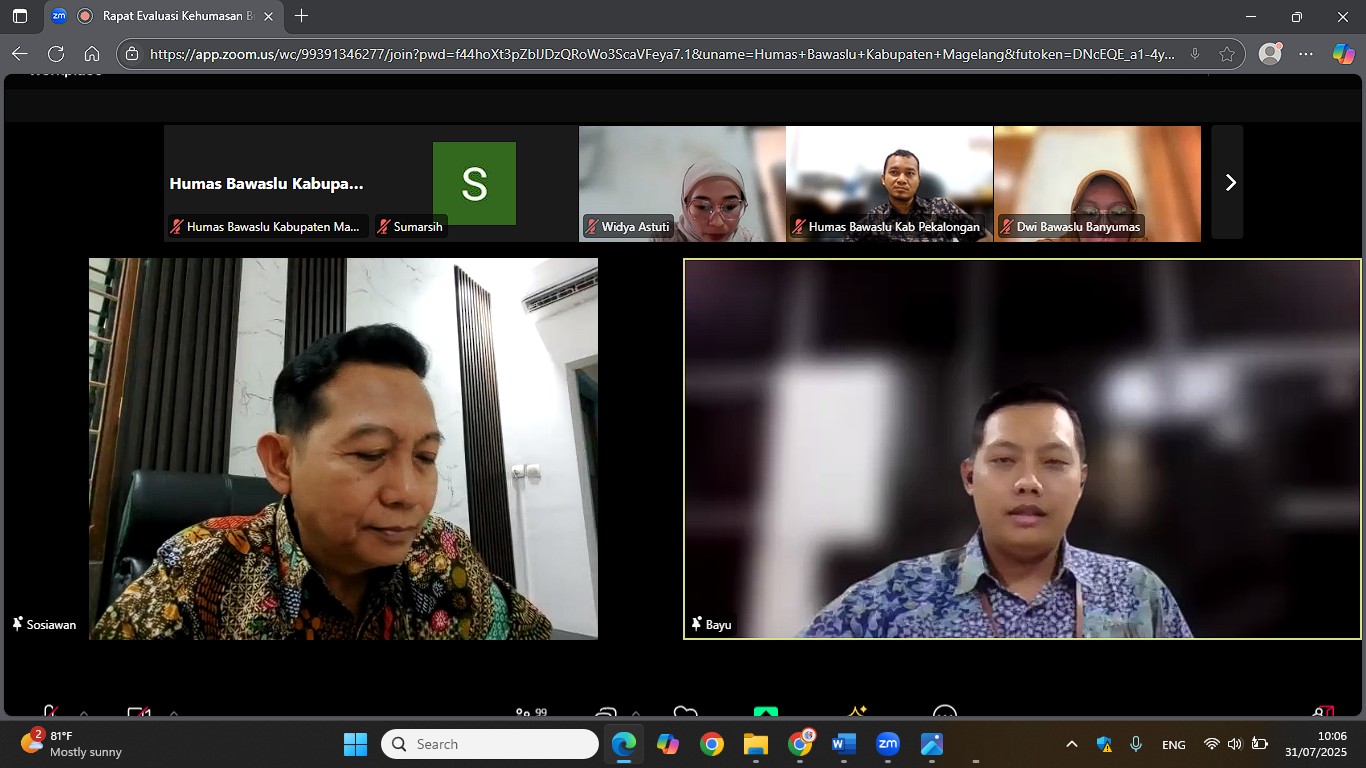Click the browser home icon
The width and height of the screenshot is (1366, 768).
click(x=92, y=54)
